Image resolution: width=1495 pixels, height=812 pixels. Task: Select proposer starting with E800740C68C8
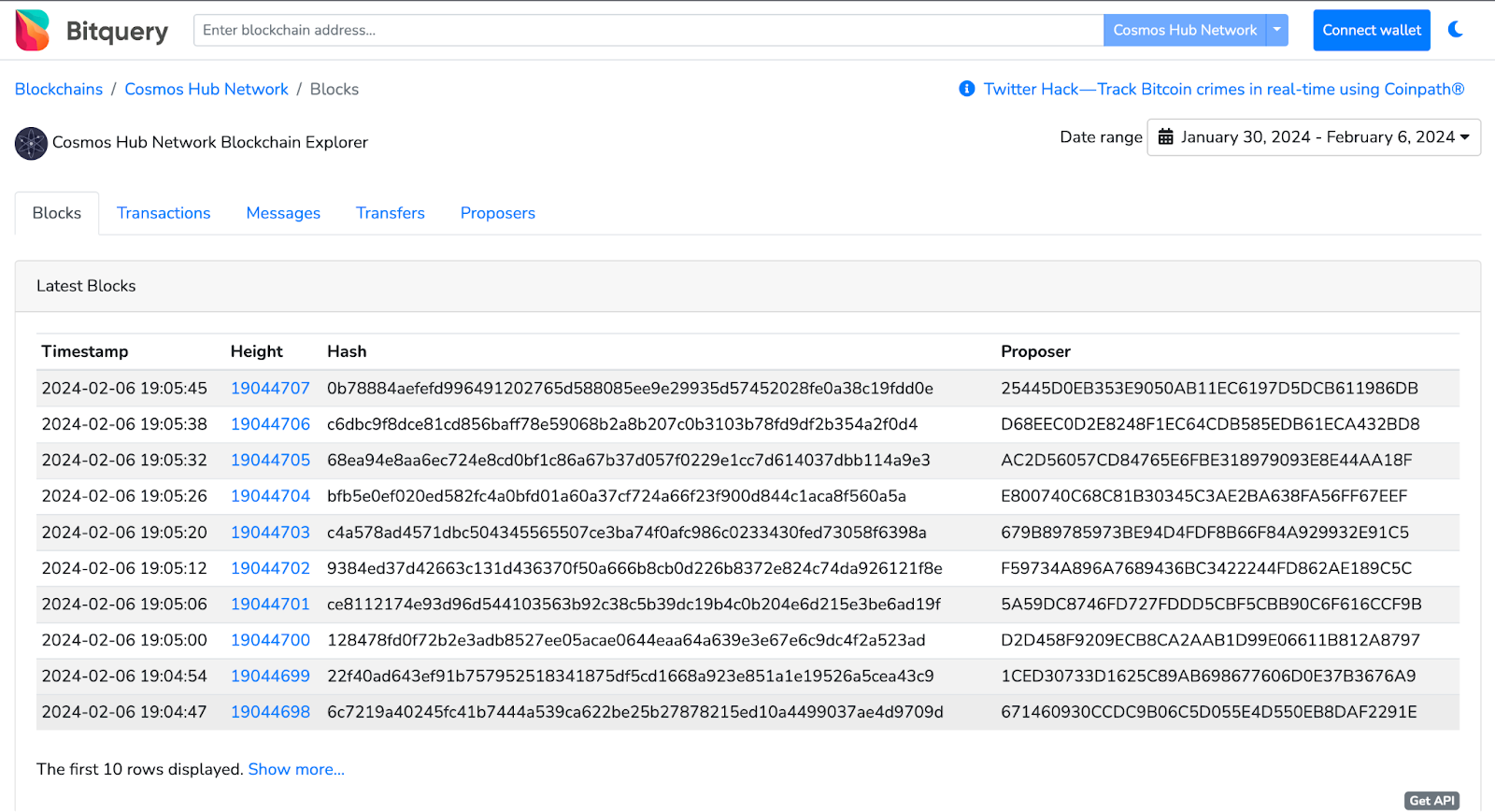(x=1203, y=496)
